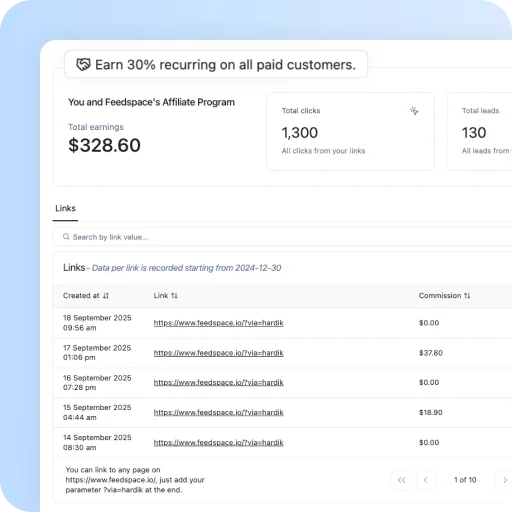This screenshot has width=512, height=512.
Task: Click the 130 total leads value
Action: tap(474, 133)
